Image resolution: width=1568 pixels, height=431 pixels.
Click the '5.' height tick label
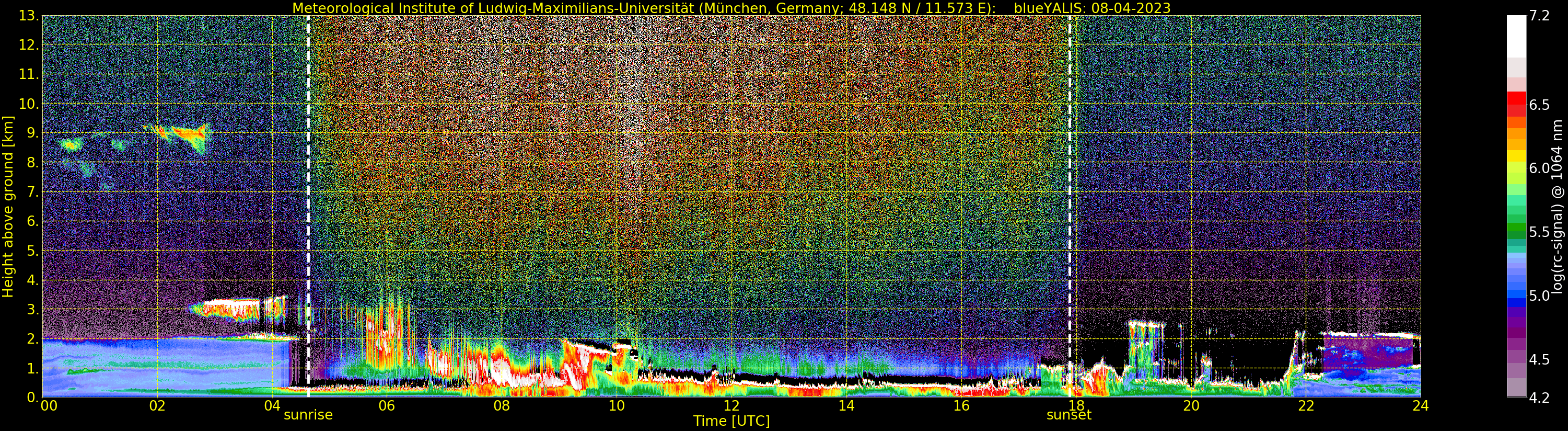pyautogui.click(x=33, y=251)
